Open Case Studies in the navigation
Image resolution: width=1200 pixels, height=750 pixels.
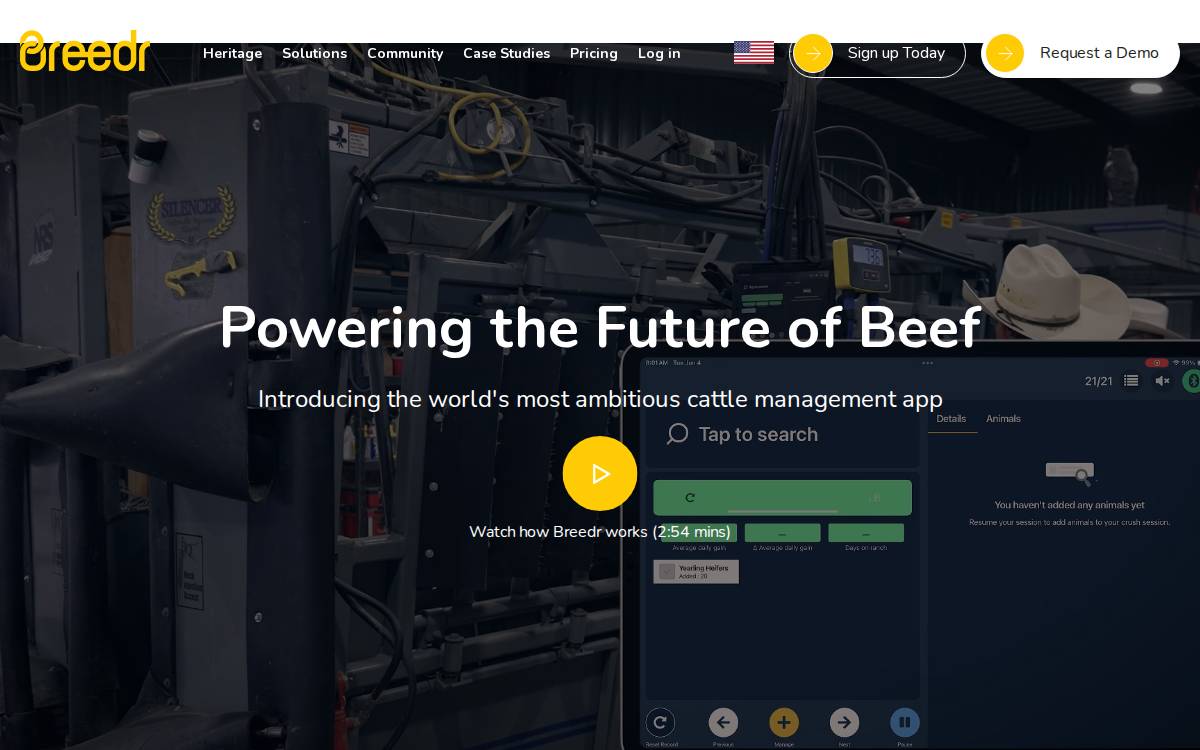pyautogui.click(x=506, y=54)
